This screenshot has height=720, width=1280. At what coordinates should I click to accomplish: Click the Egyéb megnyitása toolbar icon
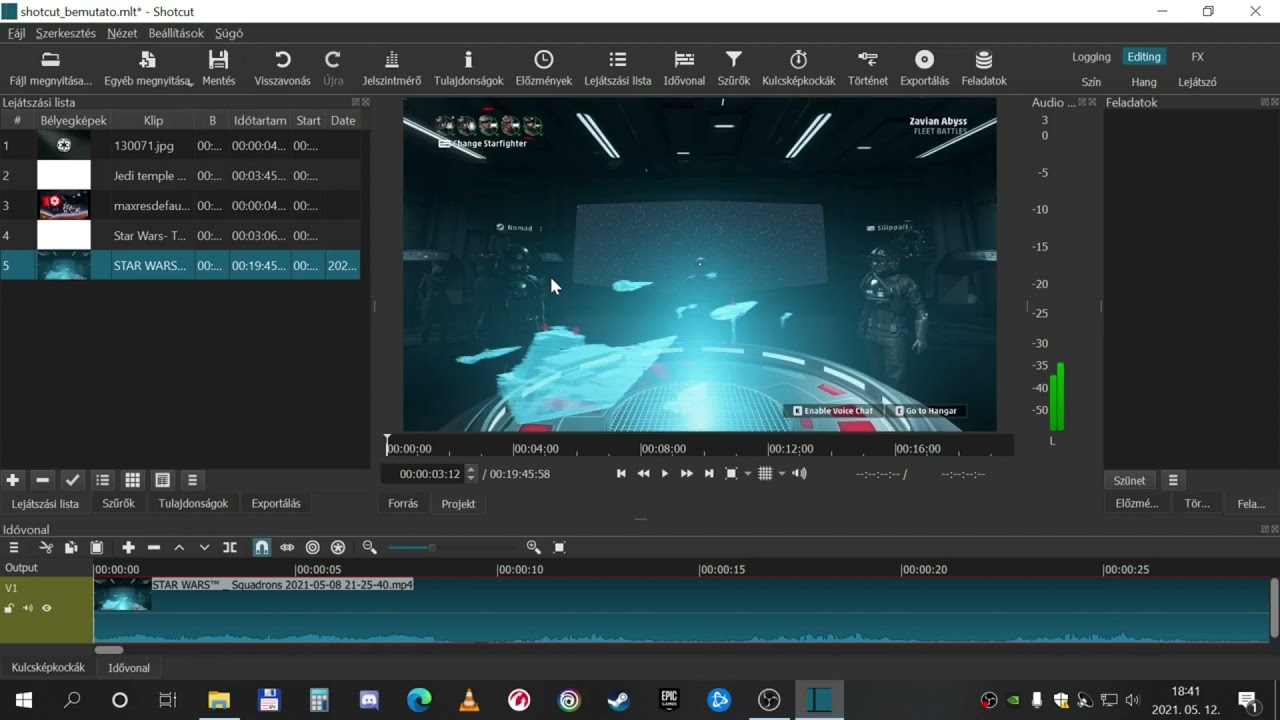148,68
